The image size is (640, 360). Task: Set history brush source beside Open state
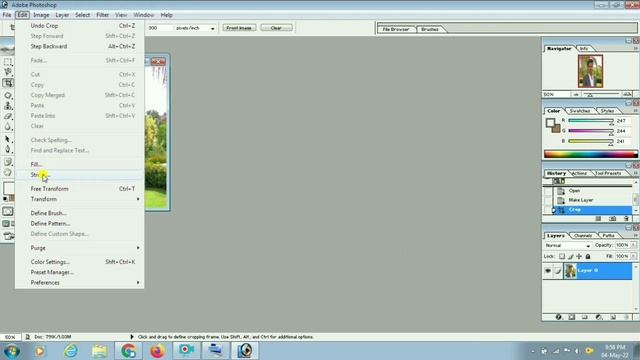(x=547, y=191)
